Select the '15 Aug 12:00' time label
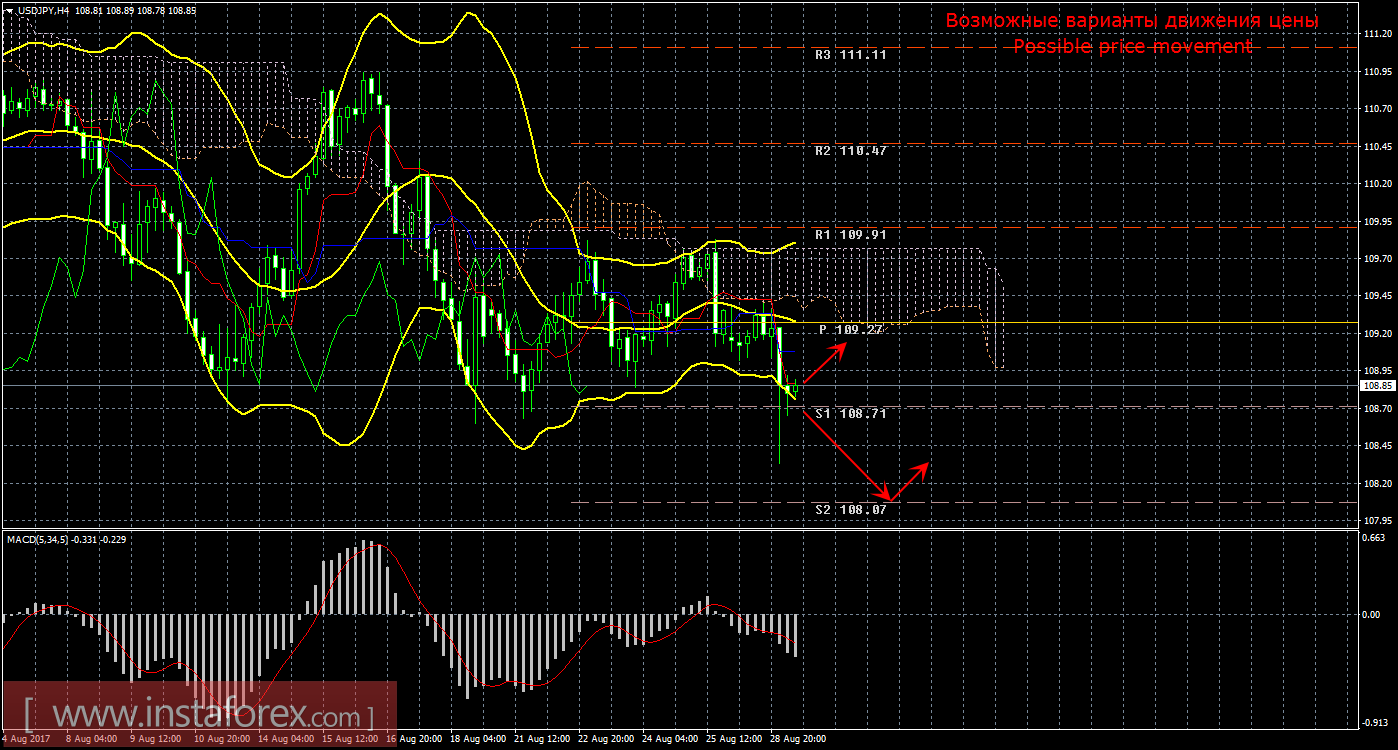Image resolution: width=1398 pixels, height=750 pixels. click(x=350, y=739)
